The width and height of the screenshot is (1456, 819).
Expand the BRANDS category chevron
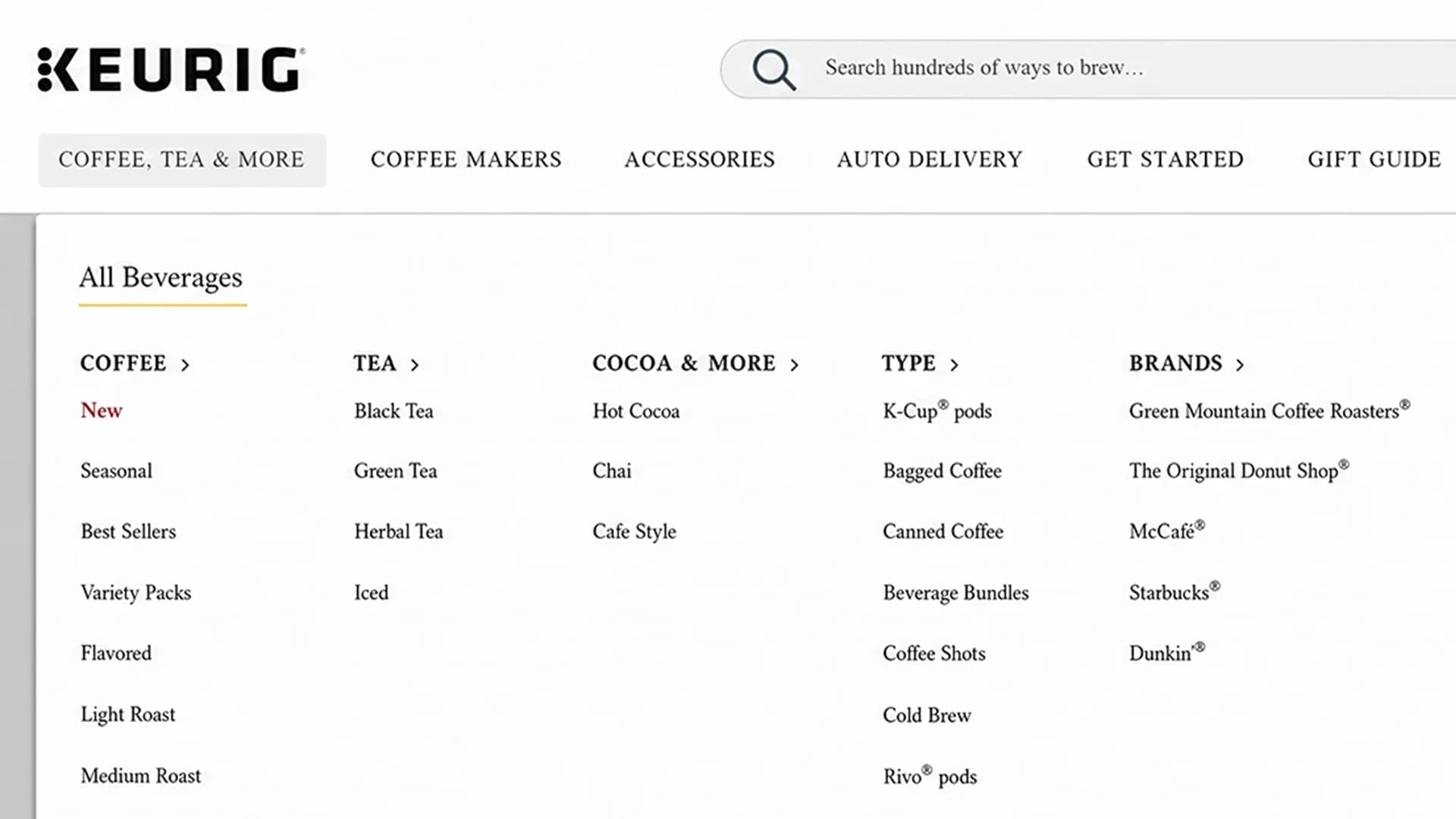1240,366
